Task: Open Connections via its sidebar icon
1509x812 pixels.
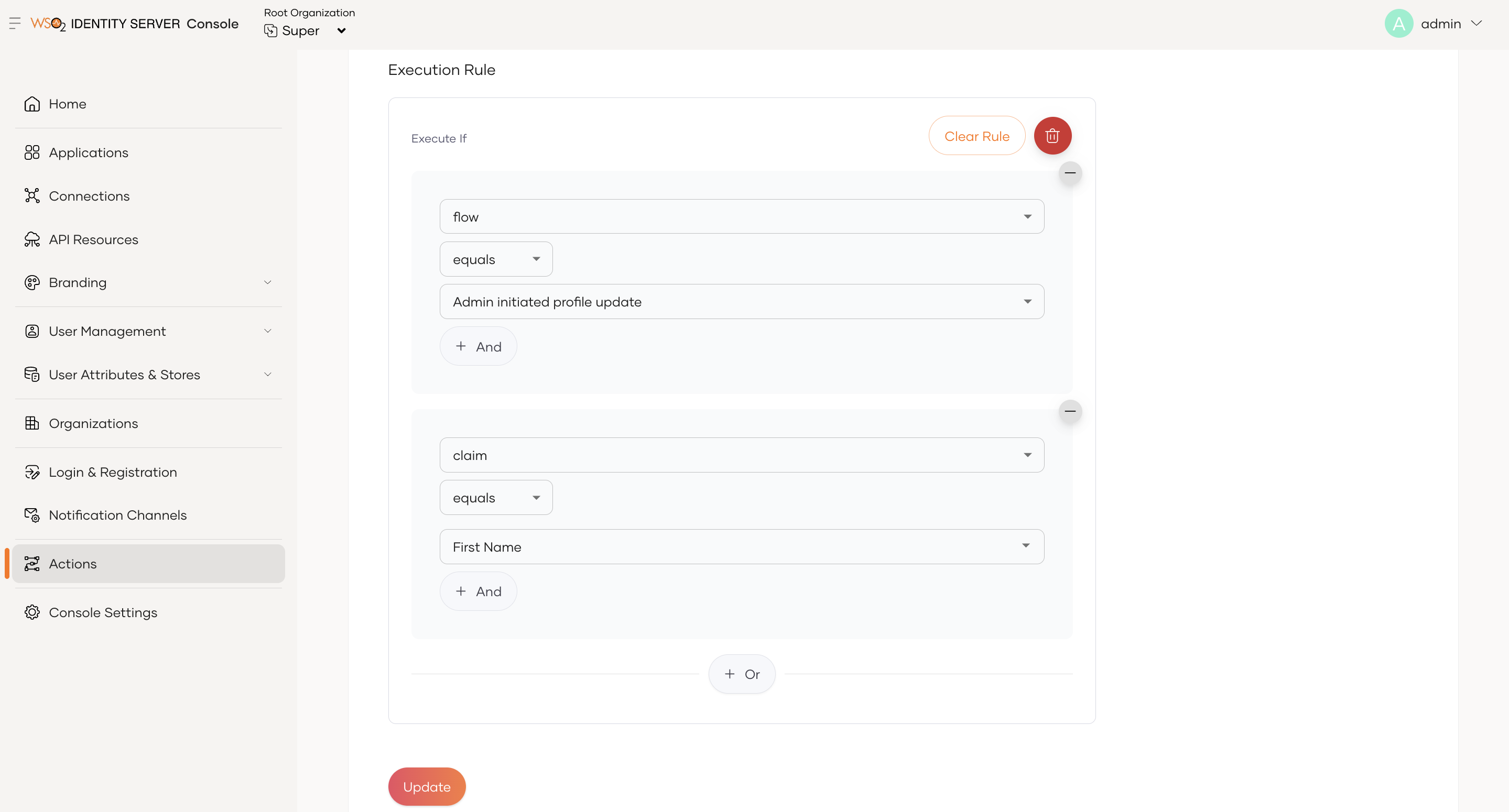Action: (32, 195)
